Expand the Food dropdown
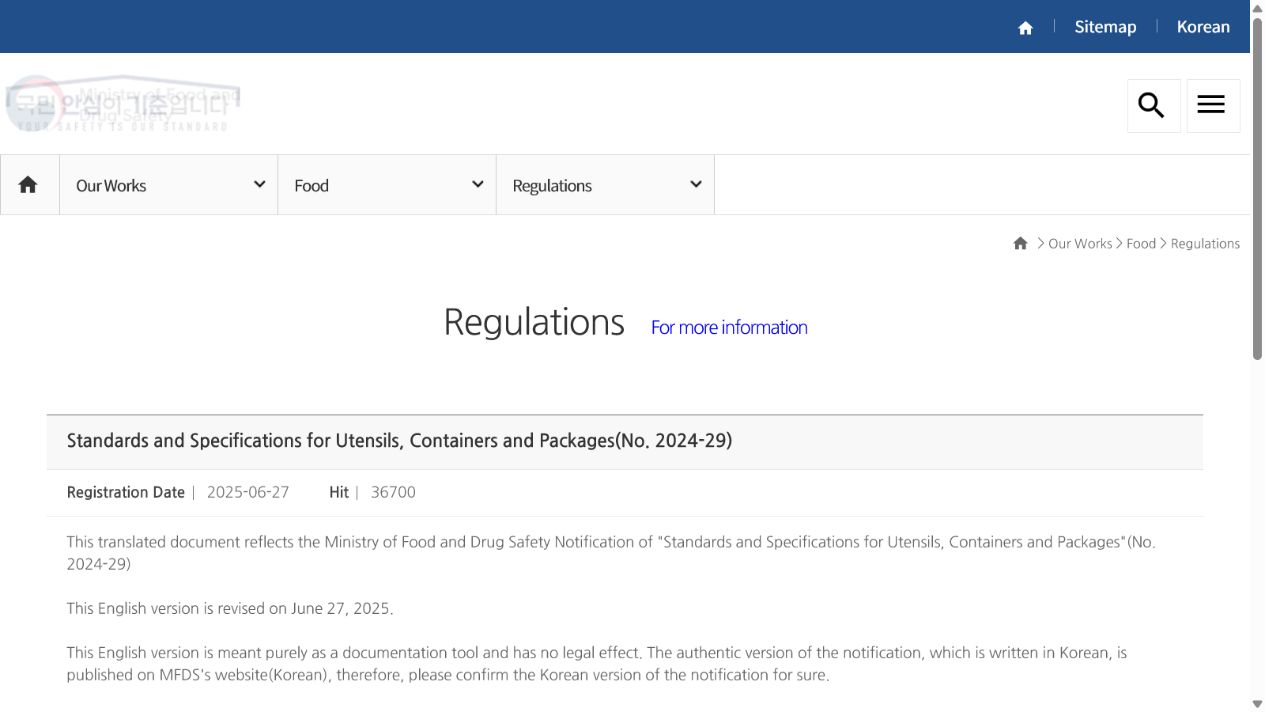 (x=387, y=185)
